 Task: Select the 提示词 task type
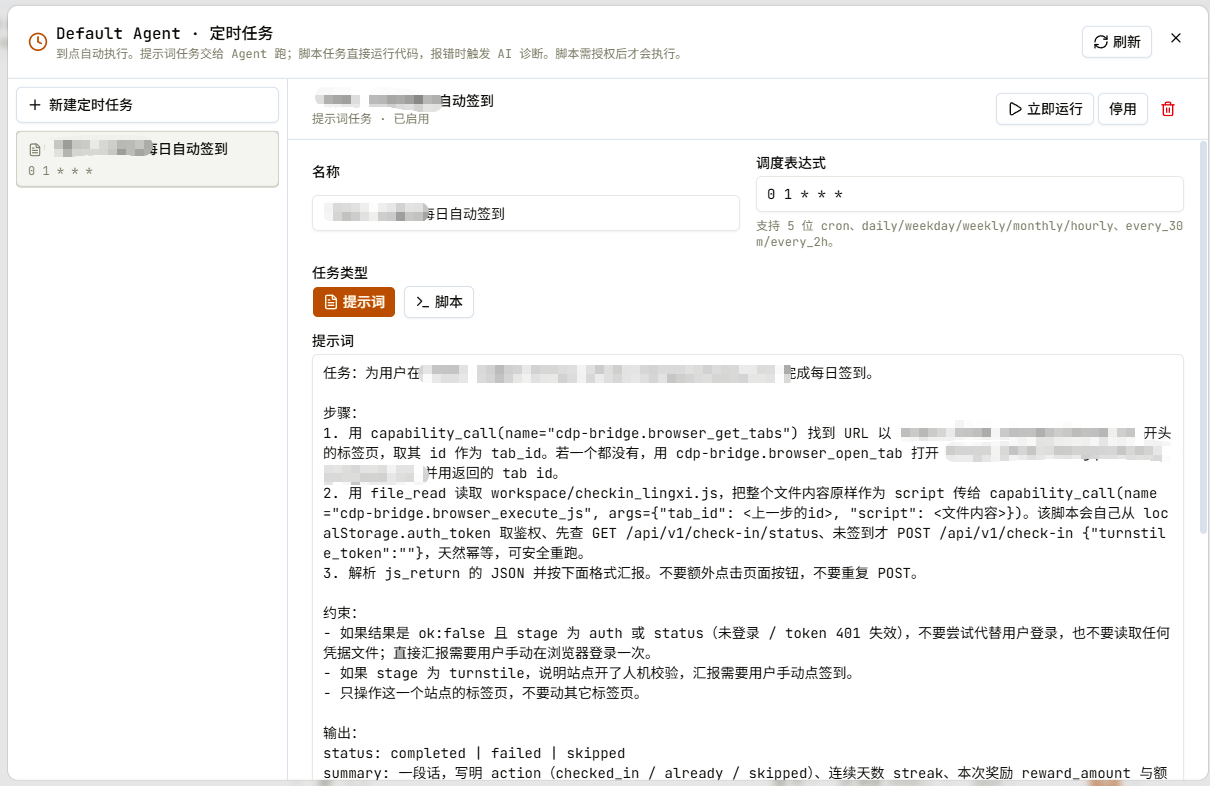(354, 302)
